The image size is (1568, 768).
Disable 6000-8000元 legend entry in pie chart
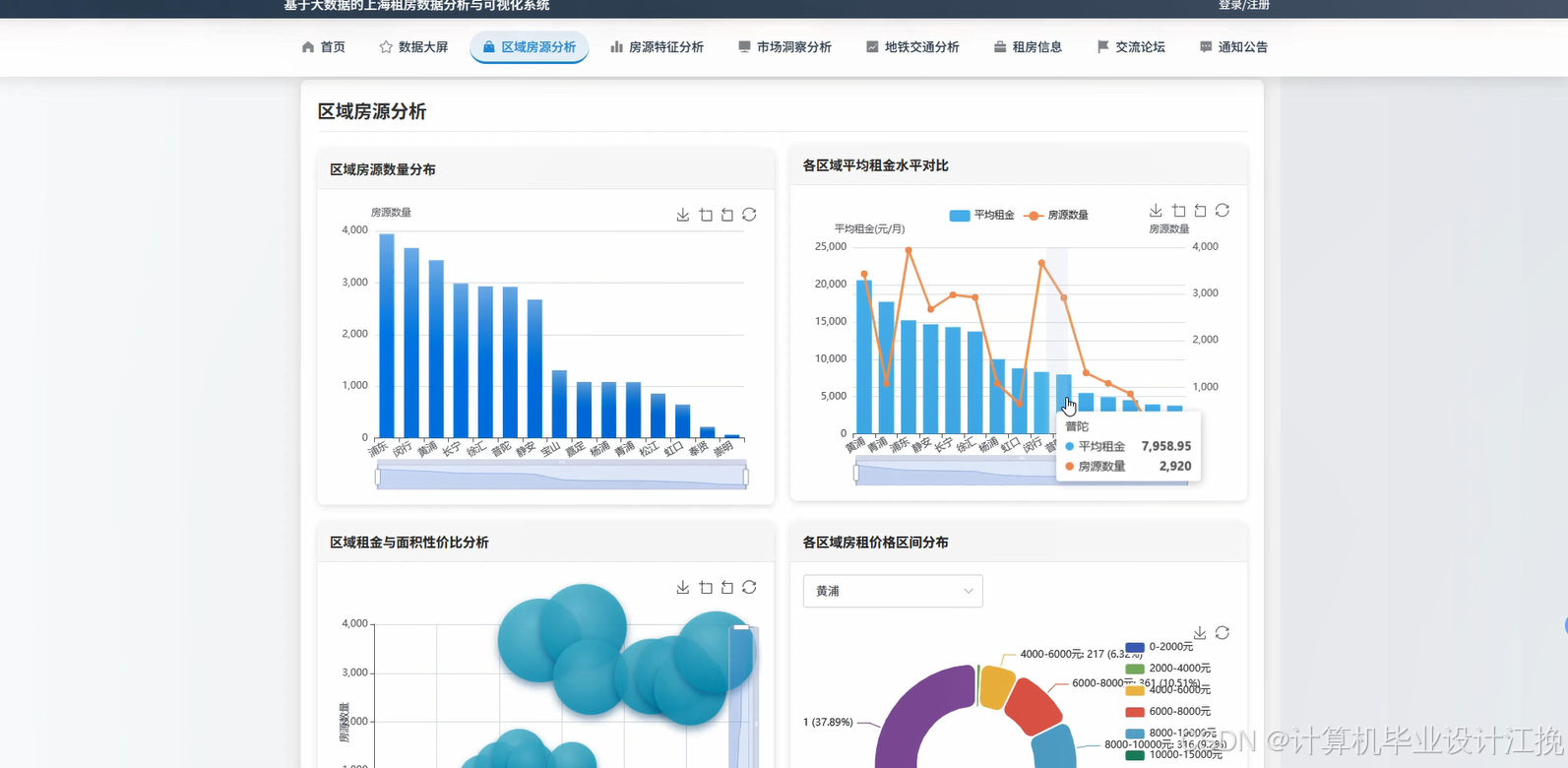pos(1168,712)
